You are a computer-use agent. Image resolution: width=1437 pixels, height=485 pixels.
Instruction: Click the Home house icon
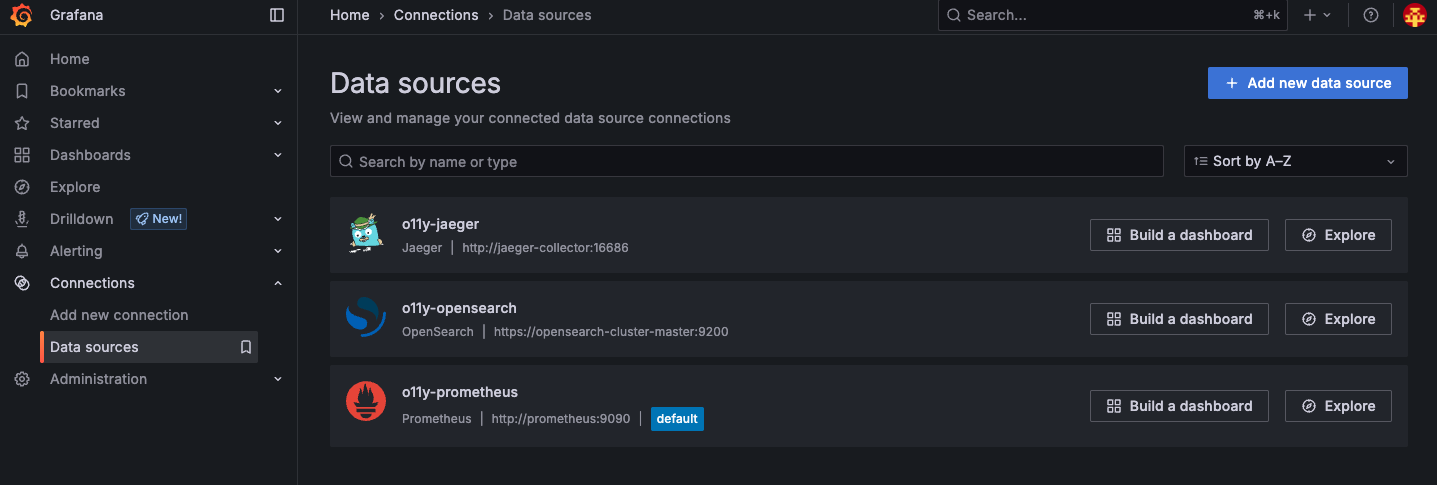tap(22, 59)
